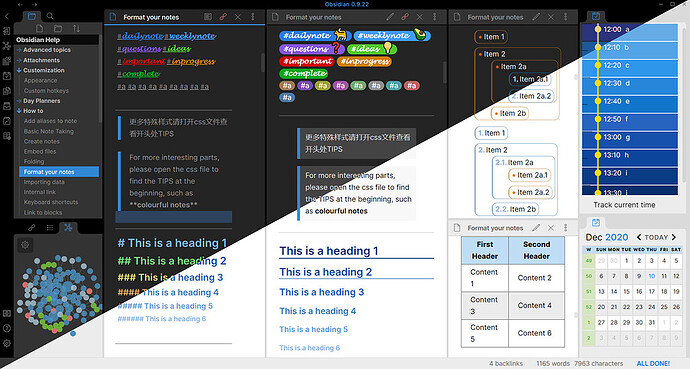Viewport: 690px width, 369px height.
Task: Switch second pane to edit mode pencil
Action: (390, 17)
